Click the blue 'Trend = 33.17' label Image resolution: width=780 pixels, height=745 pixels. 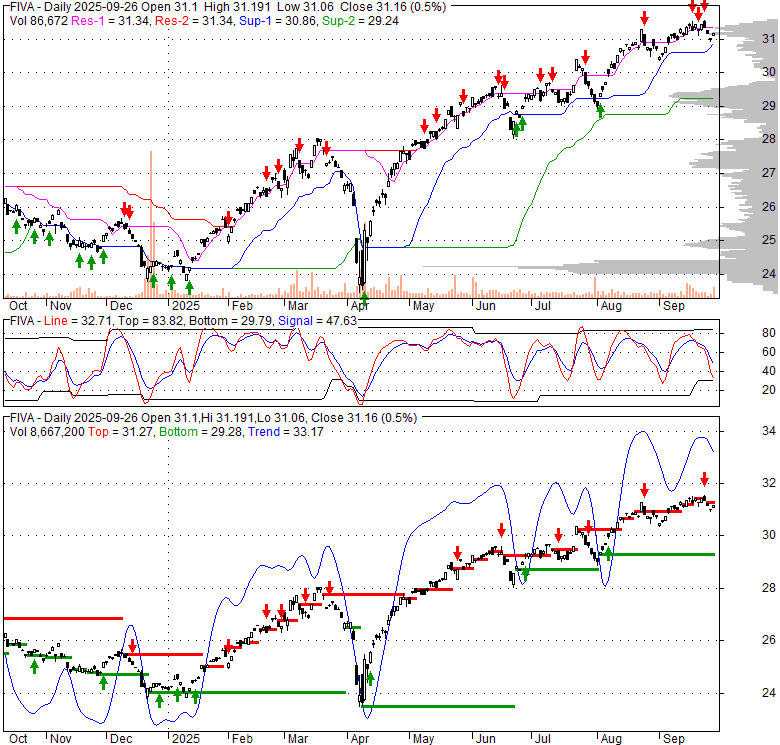click(286, 432)
